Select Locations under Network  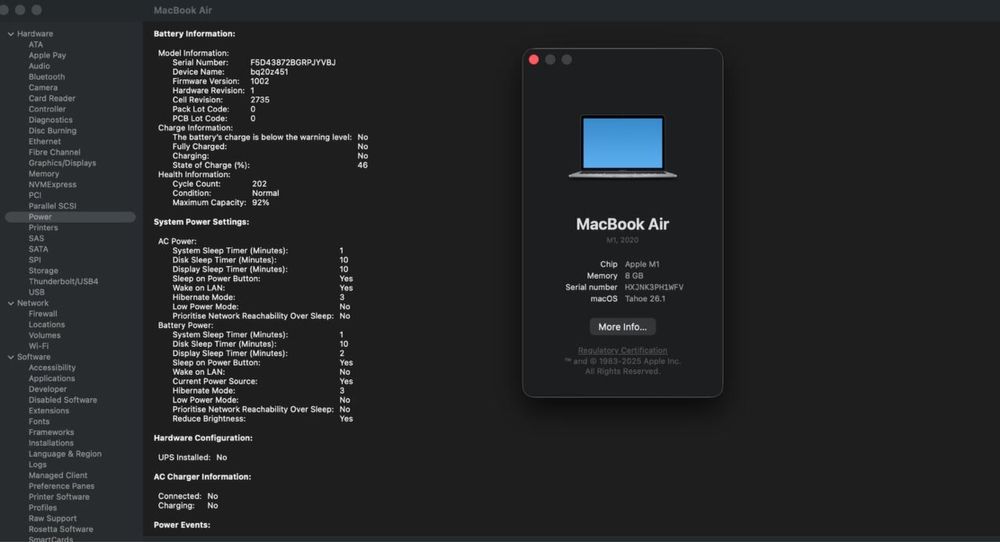point(47,325)
